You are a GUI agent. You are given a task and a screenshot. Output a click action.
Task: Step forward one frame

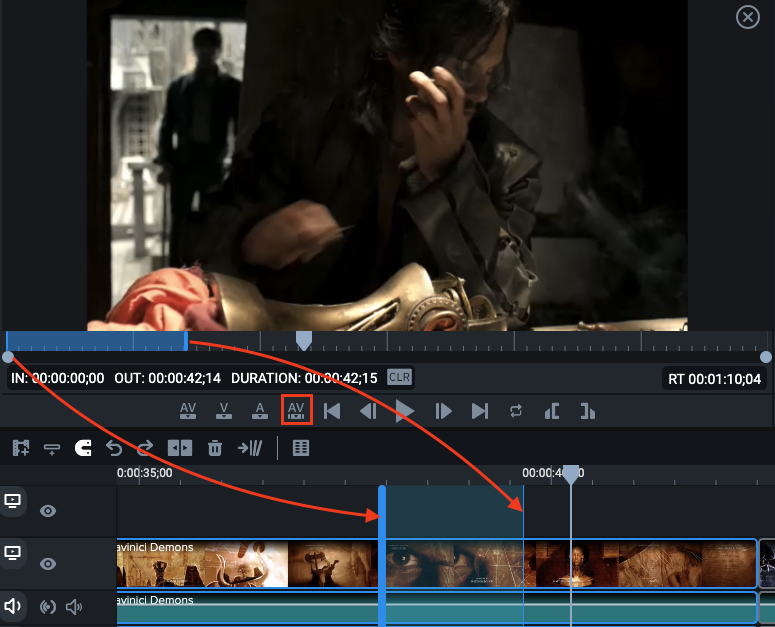(x=443, y=411)
